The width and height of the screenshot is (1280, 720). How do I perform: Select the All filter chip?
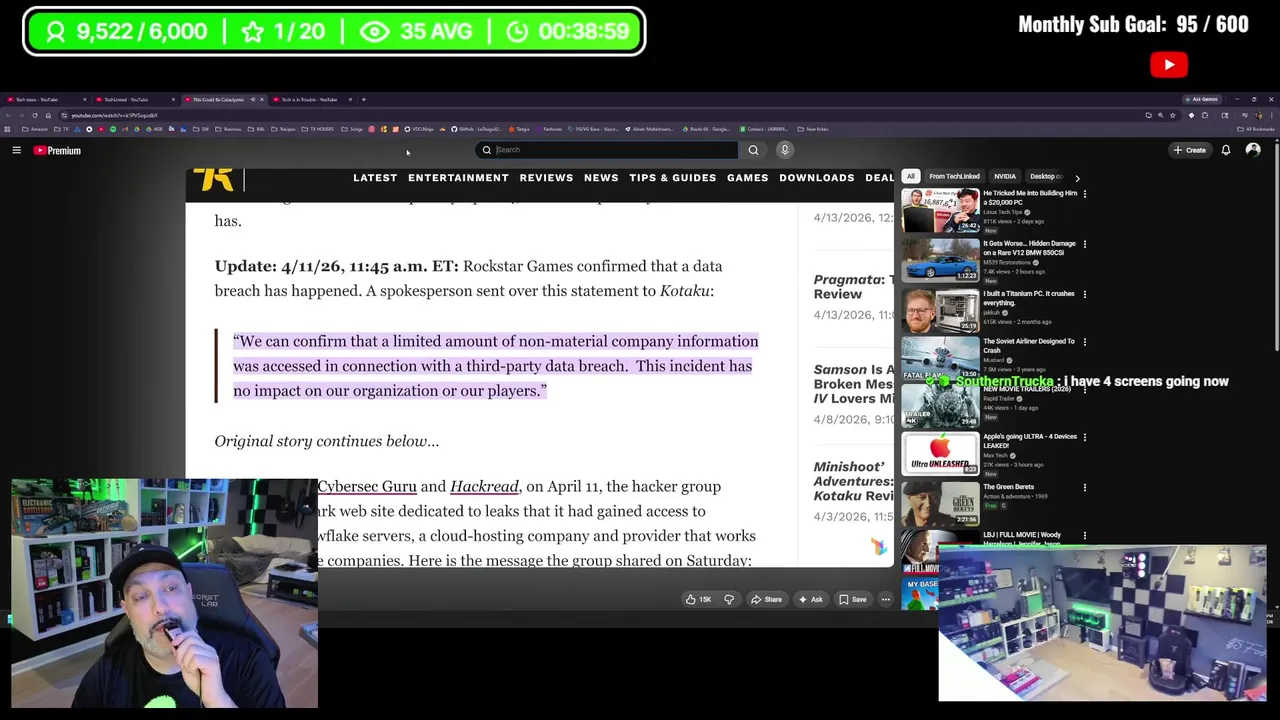[x=911, y=176]
